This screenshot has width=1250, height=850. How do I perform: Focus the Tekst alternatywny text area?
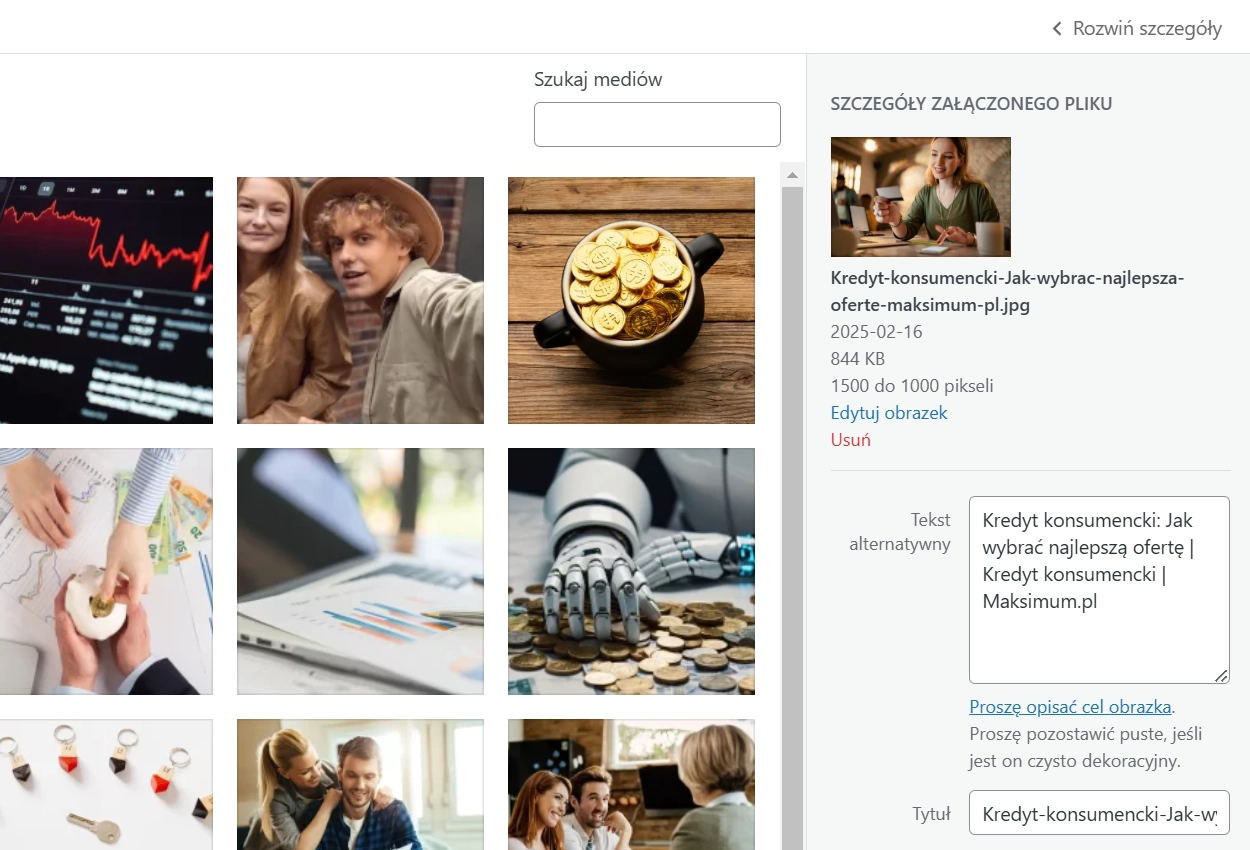coord(1098,590)
